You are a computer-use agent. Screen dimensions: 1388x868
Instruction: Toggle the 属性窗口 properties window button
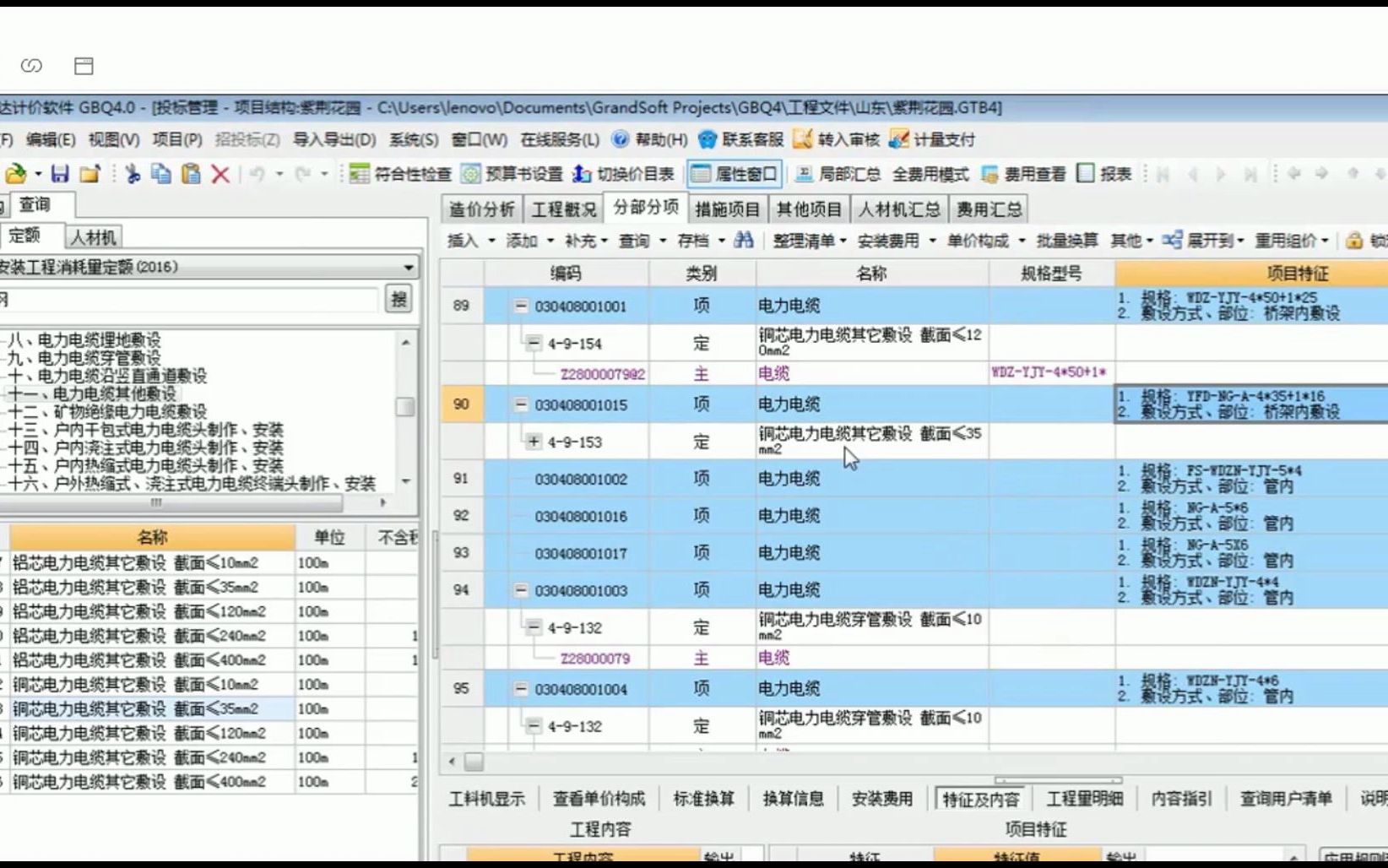coord(734,174)
